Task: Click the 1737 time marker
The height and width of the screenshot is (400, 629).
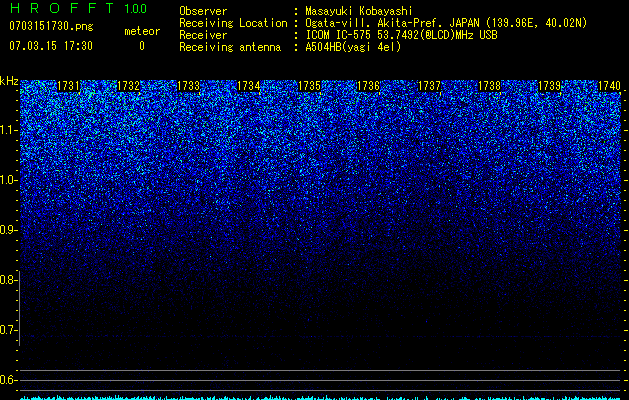Action: (429, 86)
